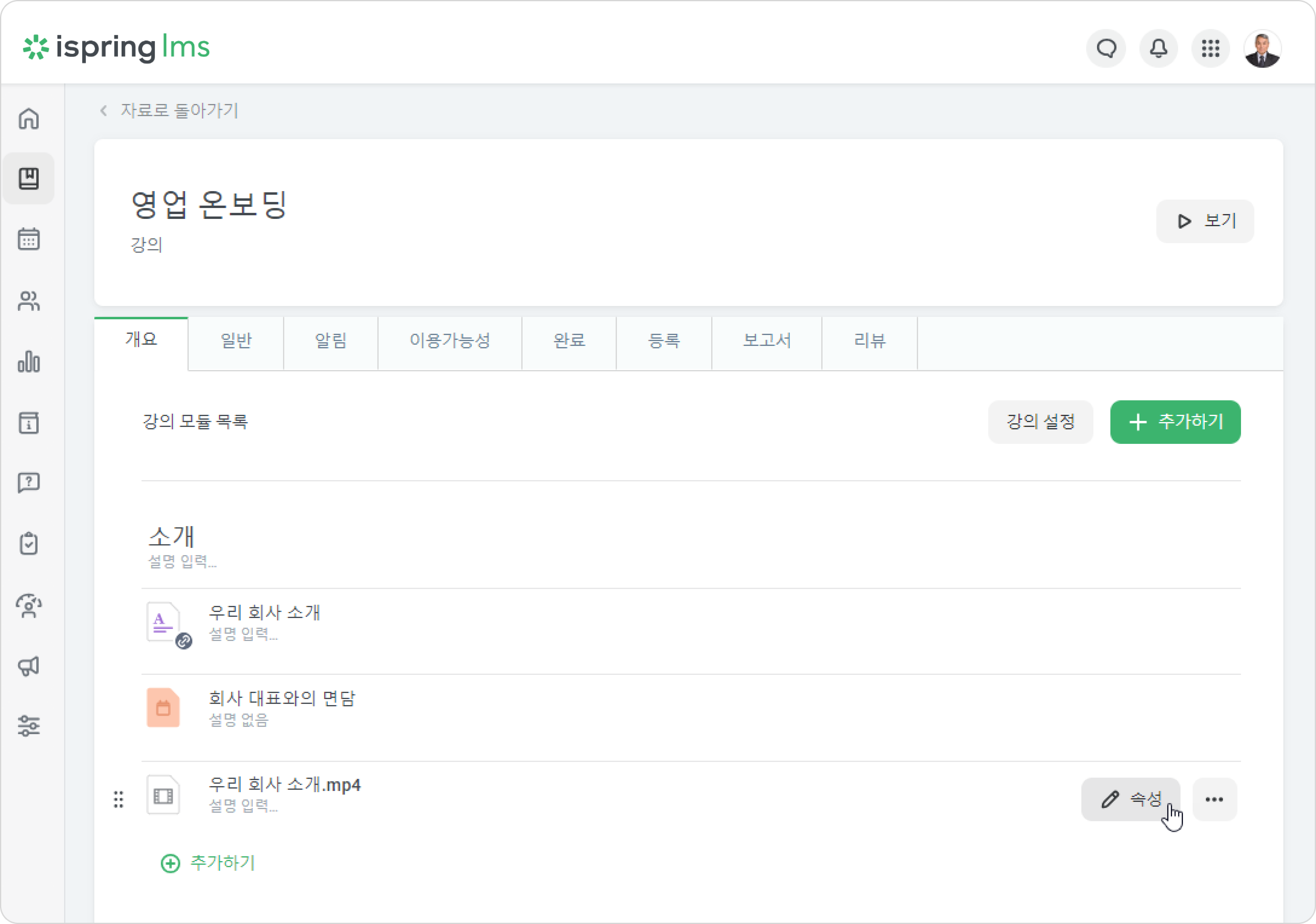Open the bar chart reports icon
The width and height of the screenshot is (1316, 924).
pos(29,362)
